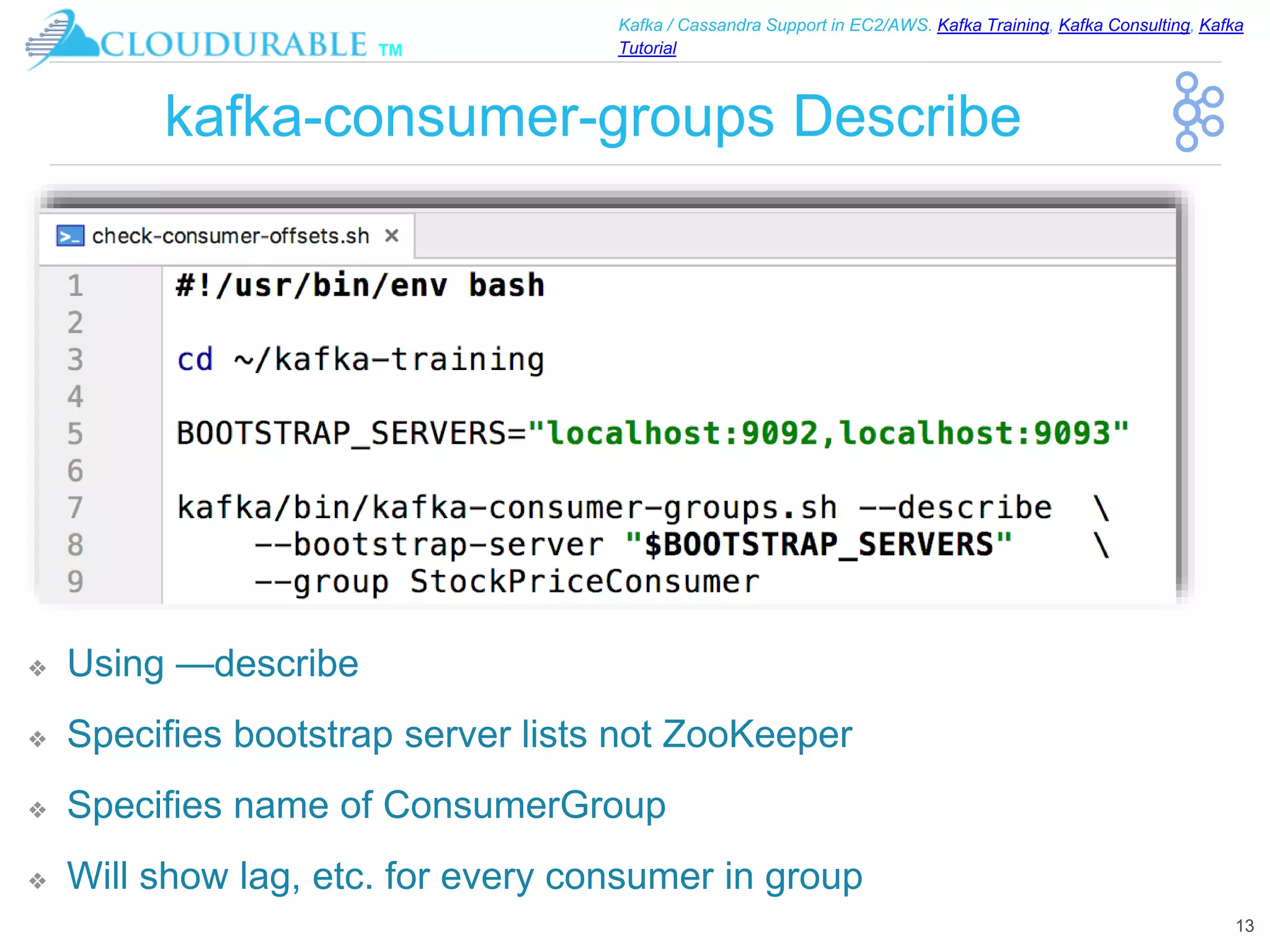Open the Kafka Training link

point(992,25)
